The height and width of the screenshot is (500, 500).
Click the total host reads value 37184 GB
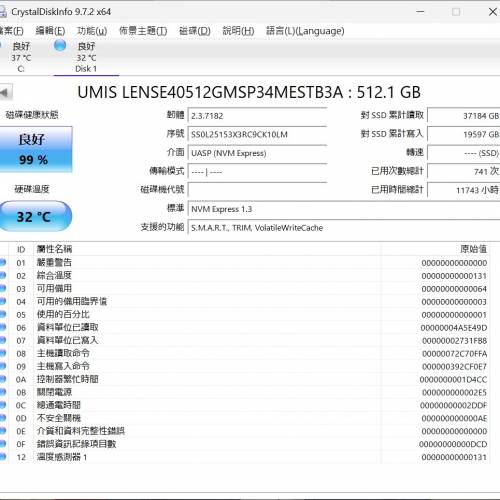[x=464, y=116]
